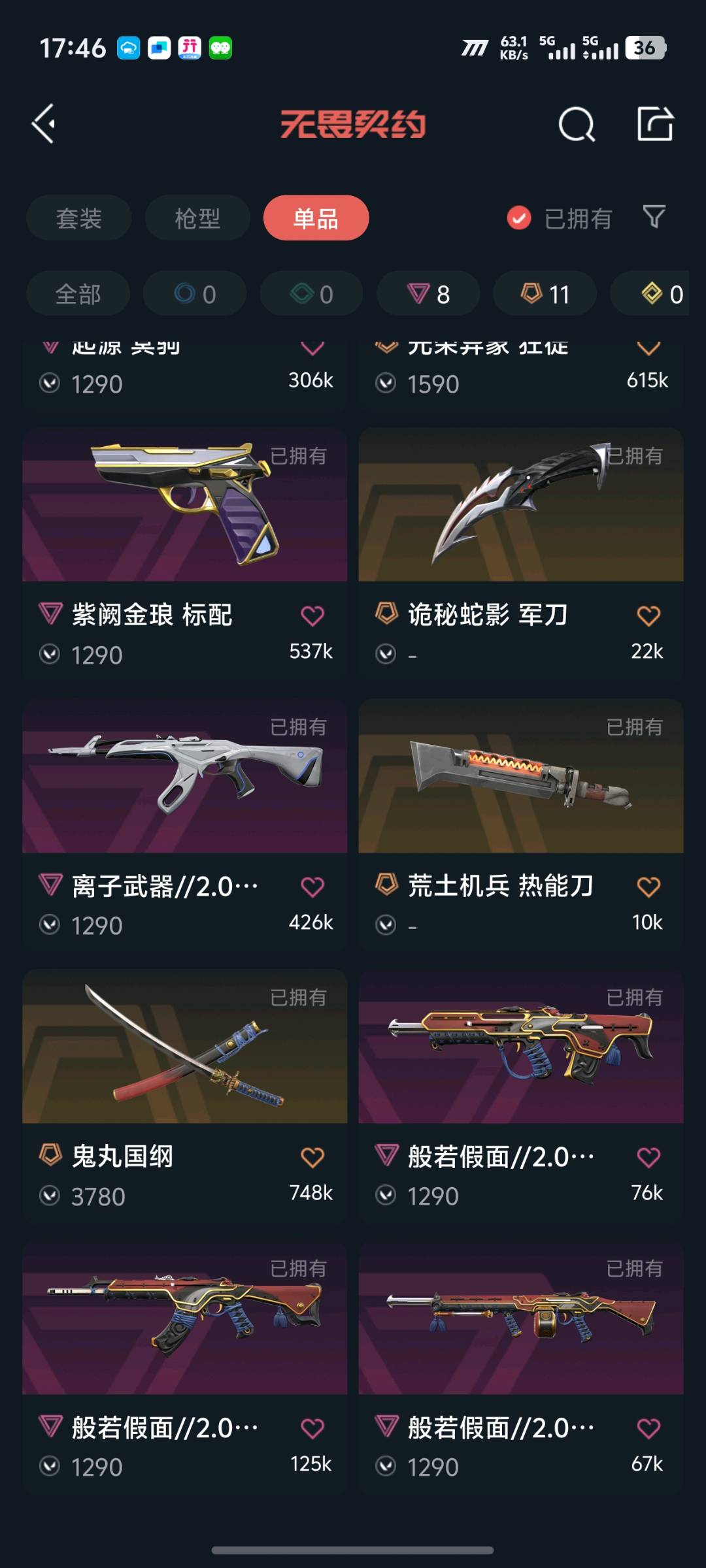Like the 诡秘蛇影 军刀 heart icon
The width and height of the screenshot is (706, 1568).
click(x=648, y=615)
